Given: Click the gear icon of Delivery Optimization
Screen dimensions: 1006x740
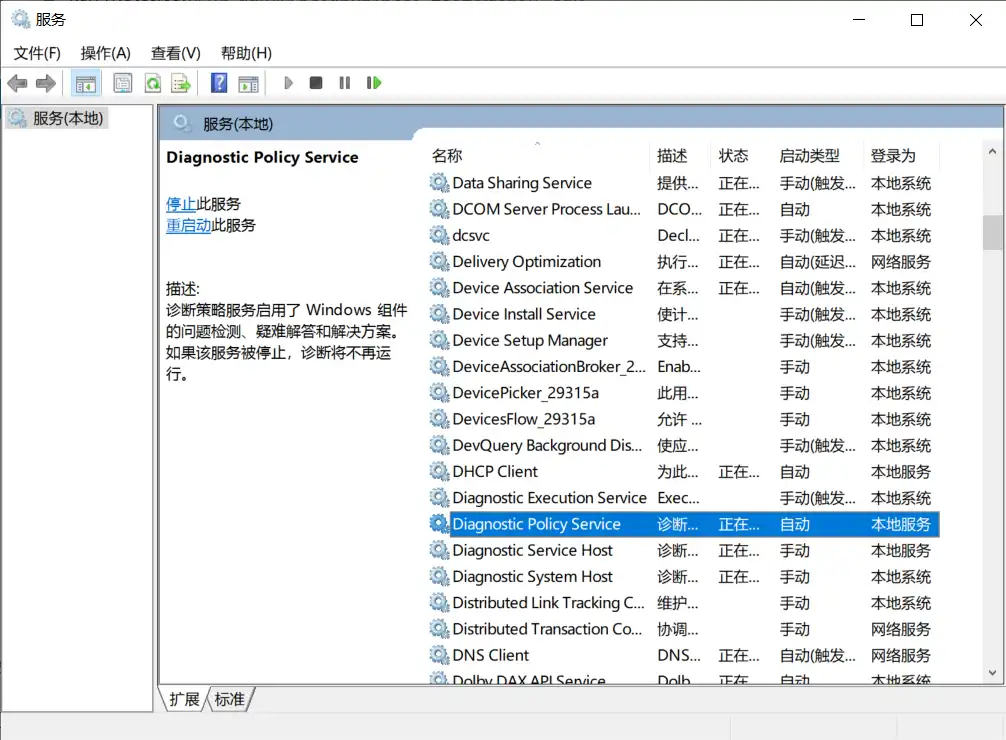Looking at the screenshot, I should 439,262.
